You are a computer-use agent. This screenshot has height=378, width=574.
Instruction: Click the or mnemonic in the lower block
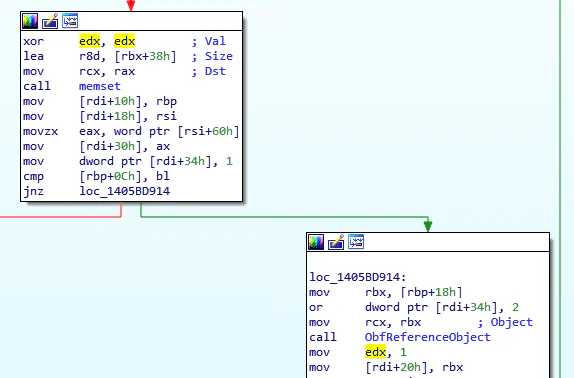316,307
